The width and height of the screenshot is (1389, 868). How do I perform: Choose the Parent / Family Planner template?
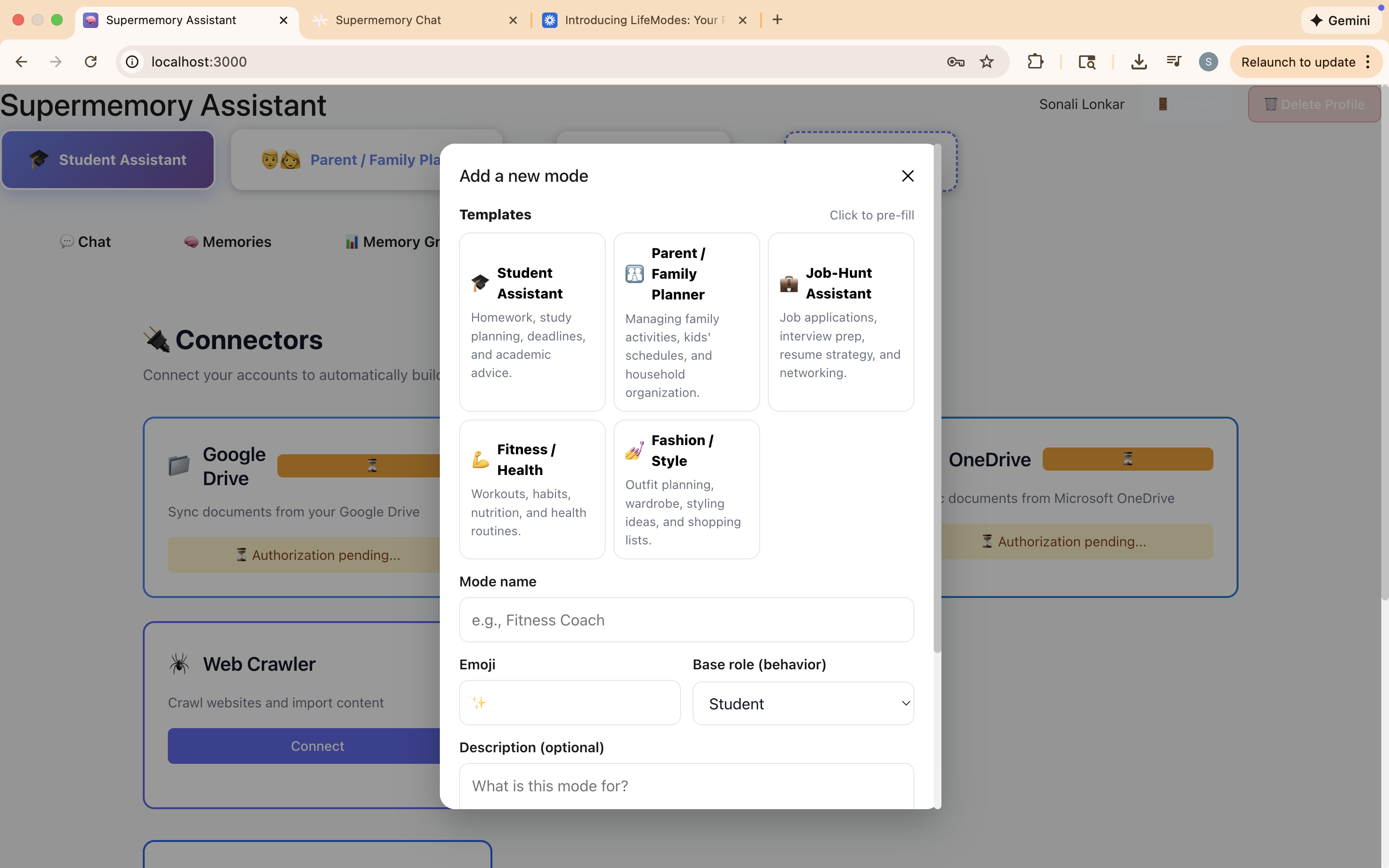(686, 322)
